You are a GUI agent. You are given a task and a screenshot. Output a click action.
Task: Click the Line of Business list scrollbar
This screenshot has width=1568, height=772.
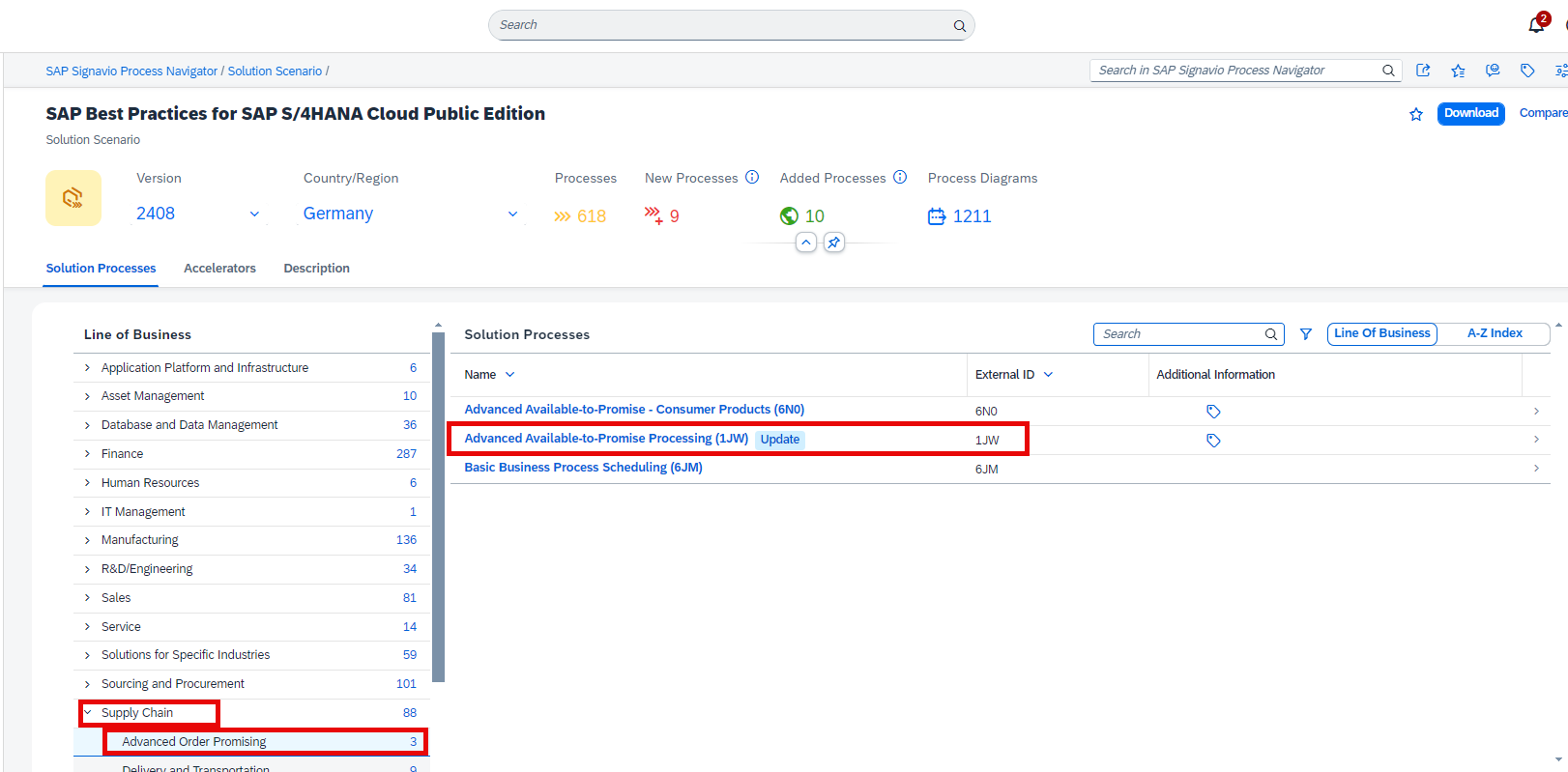point(438,507)
